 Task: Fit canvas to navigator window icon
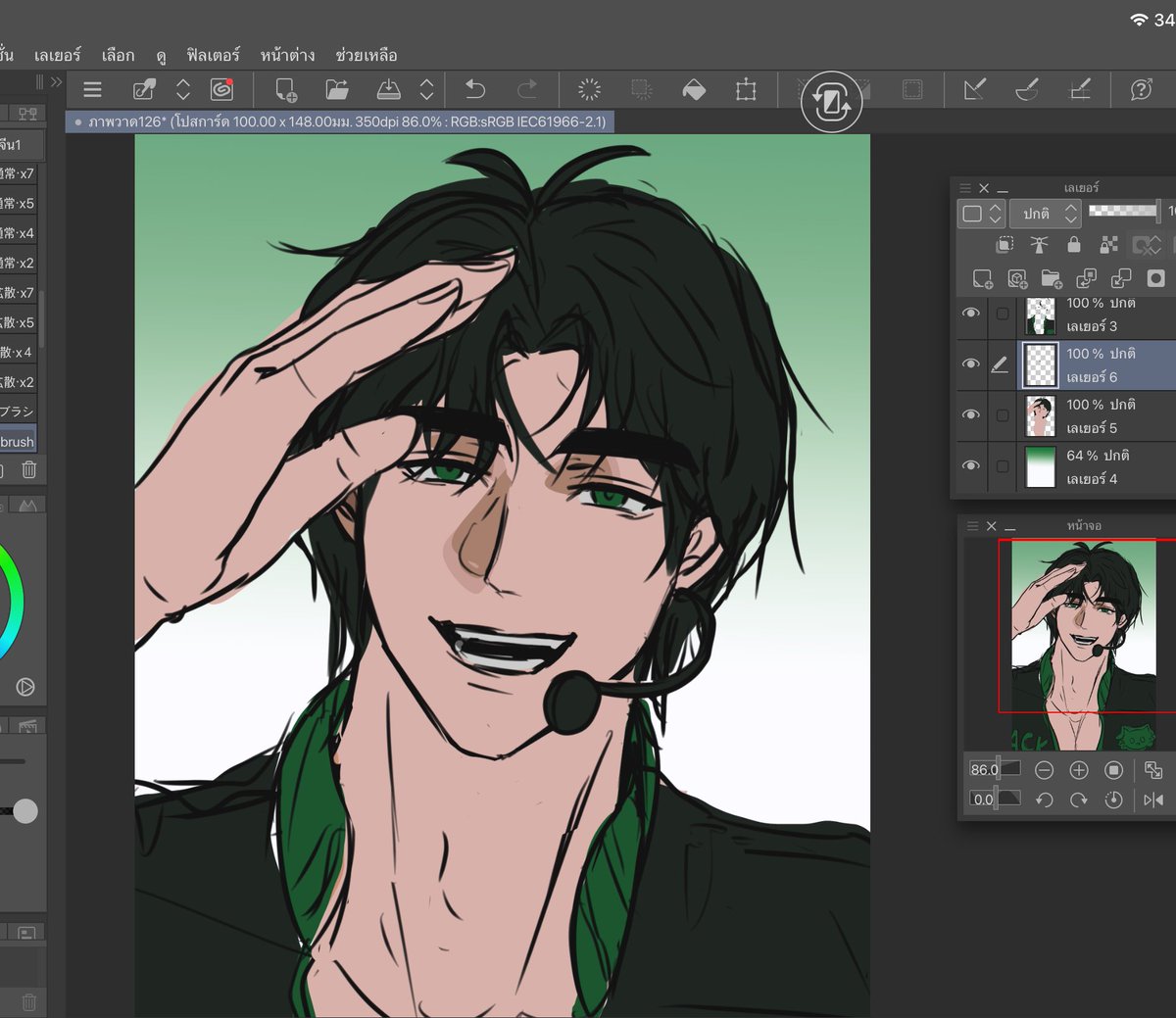click(x=1153, y=770)
